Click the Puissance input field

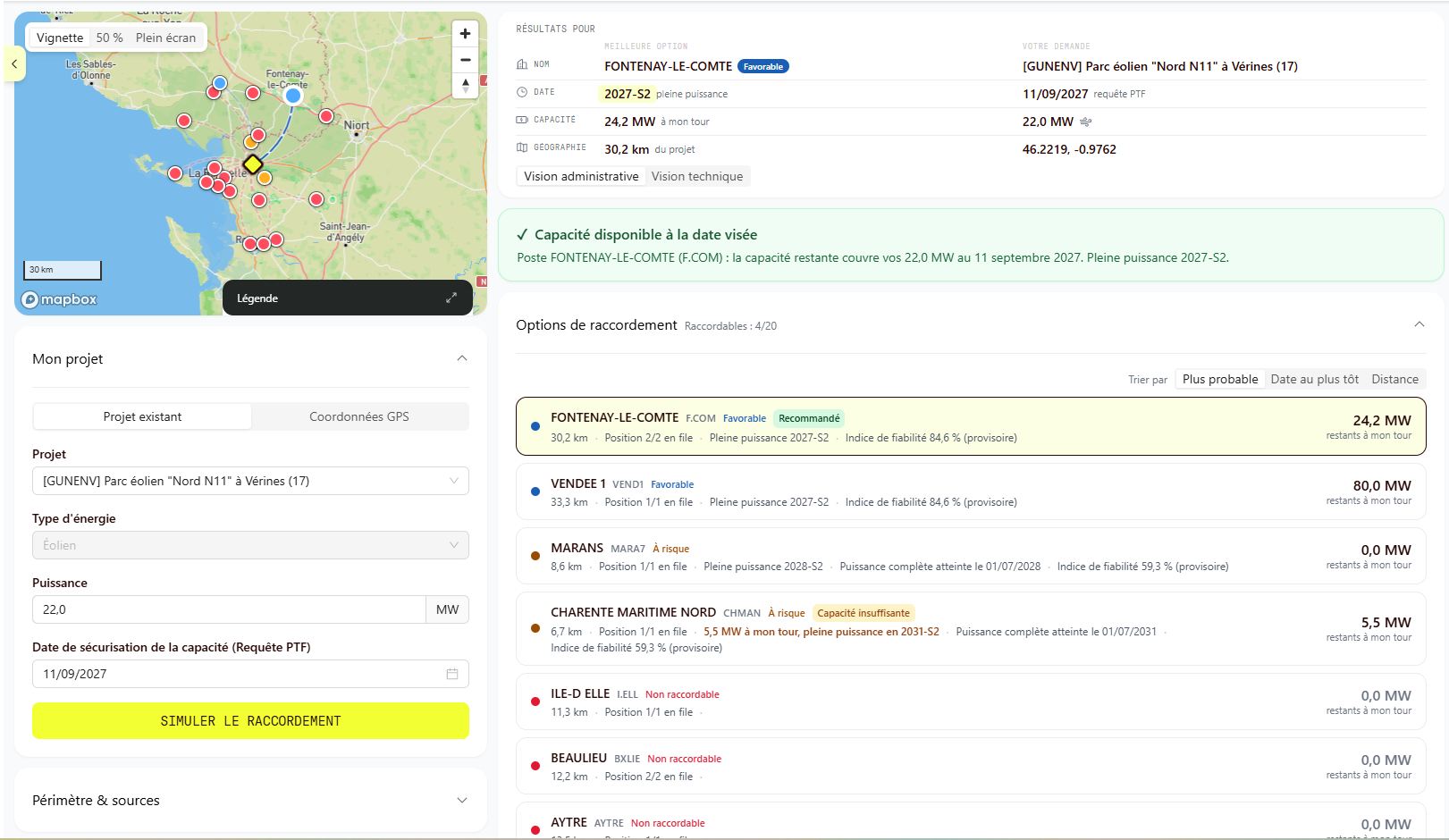coord(229,609)
